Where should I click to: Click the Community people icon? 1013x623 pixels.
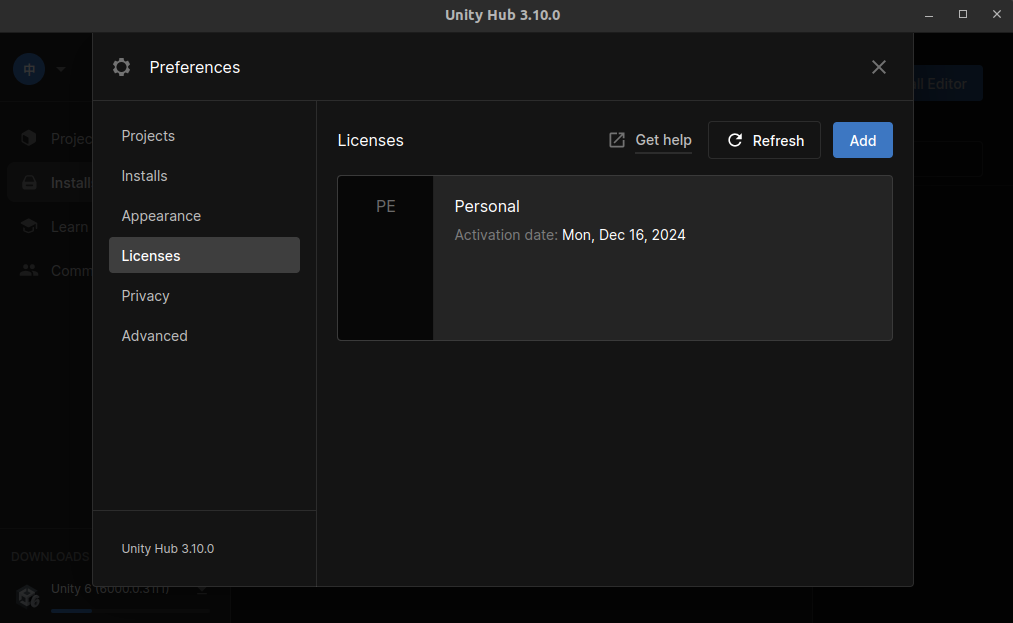[29, 270]
